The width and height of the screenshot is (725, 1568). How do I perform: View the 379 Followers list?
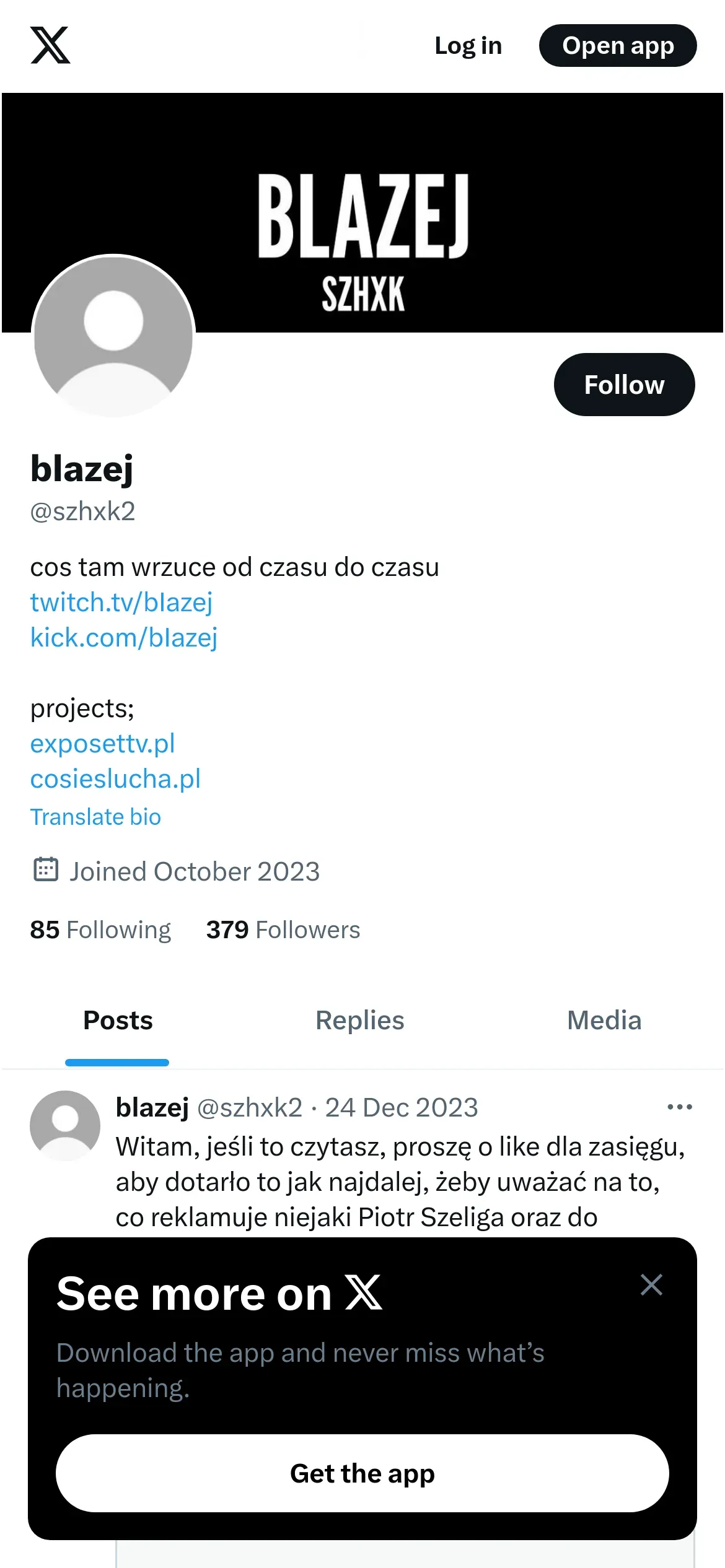click(283, 930)
